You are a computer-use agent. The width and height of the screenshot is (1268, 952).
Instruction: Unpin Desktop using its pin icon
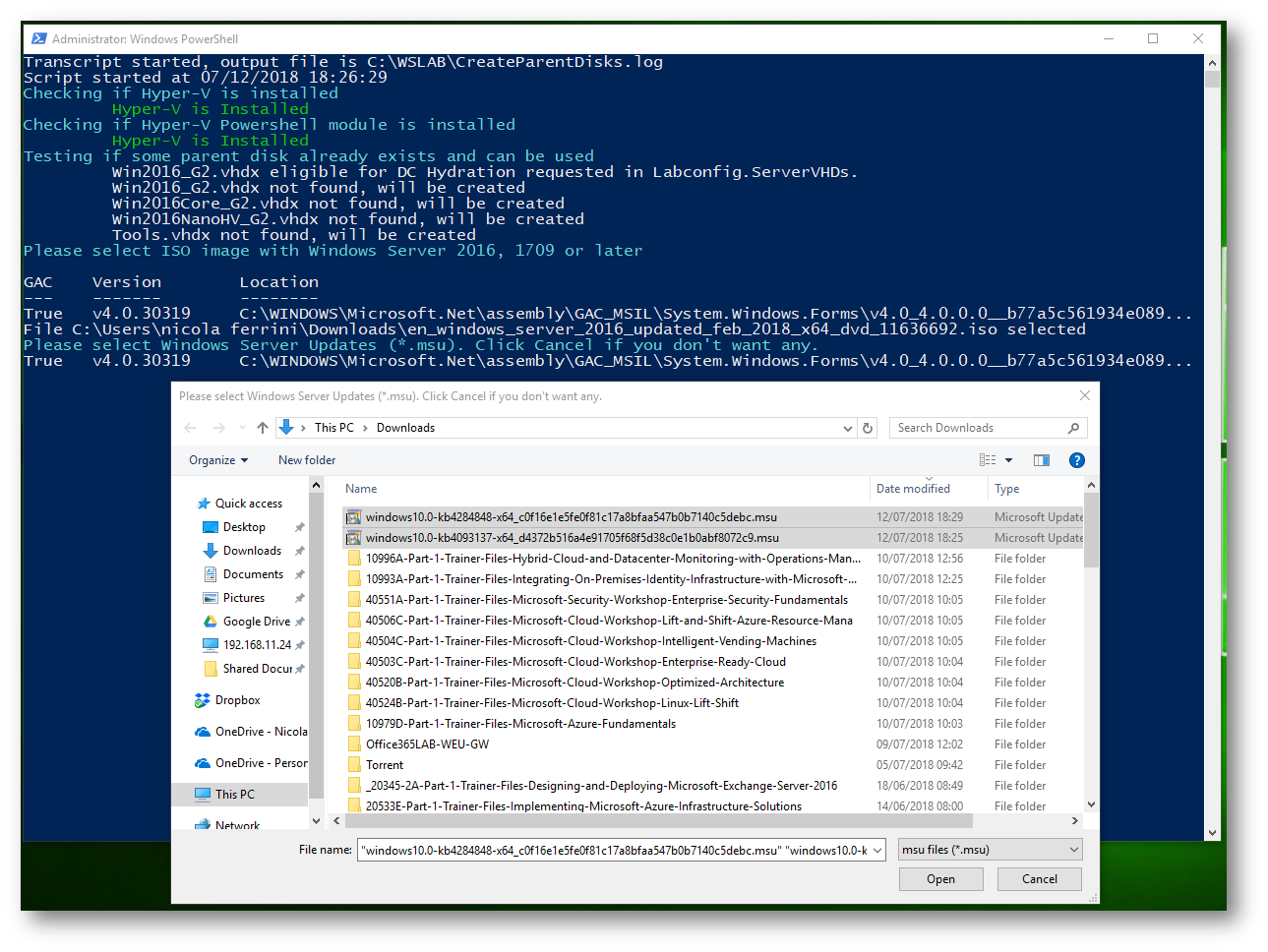click(300, 527)
